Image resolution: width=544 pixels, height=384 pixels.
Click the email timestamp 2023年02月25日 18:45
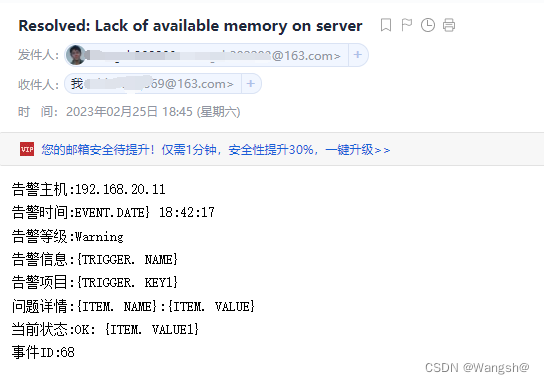coord(129,112)
